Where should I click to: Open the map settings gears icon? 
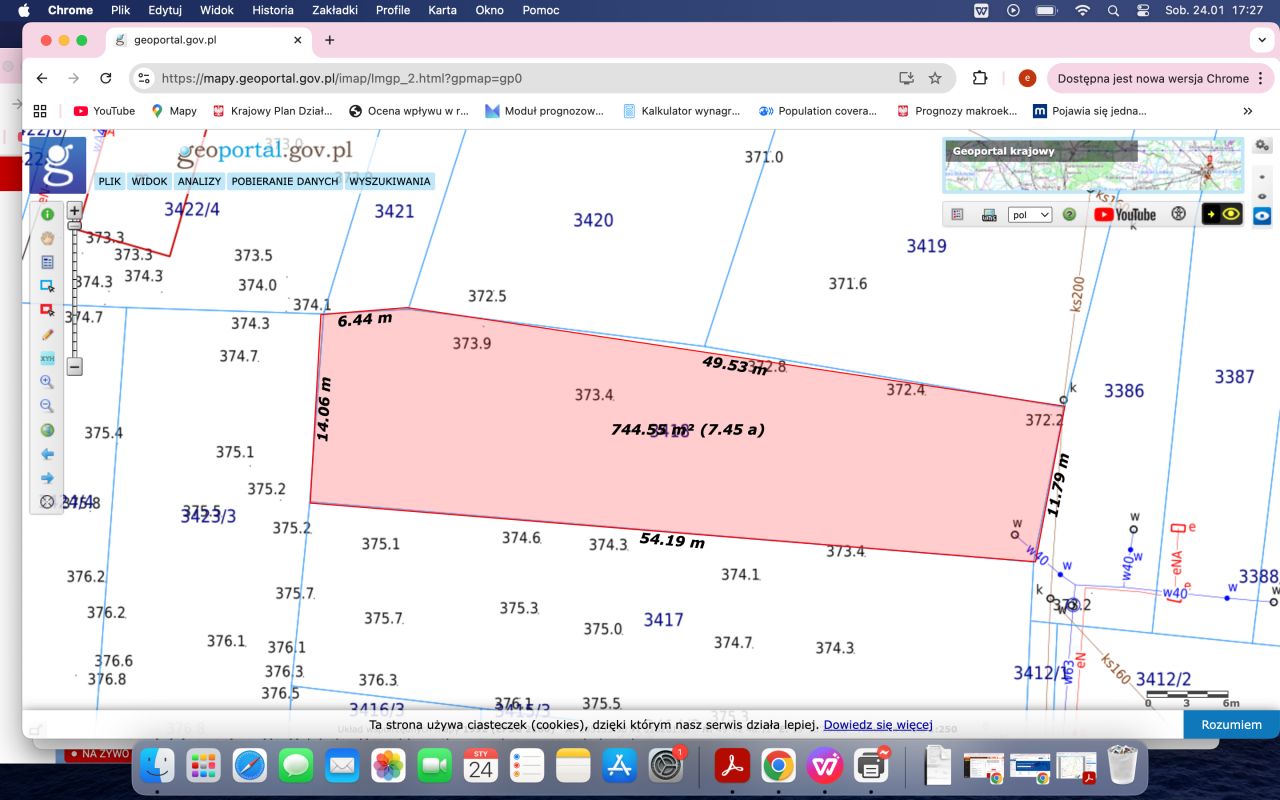[1262, 146]
